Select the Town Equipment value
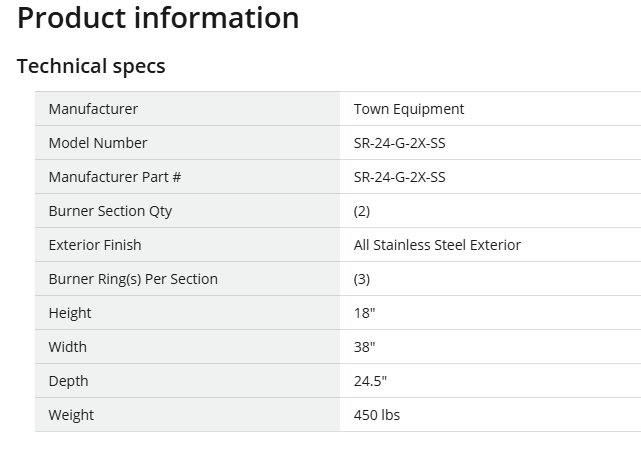This screenshot has height=462, width=641. [x=409, y=109]
